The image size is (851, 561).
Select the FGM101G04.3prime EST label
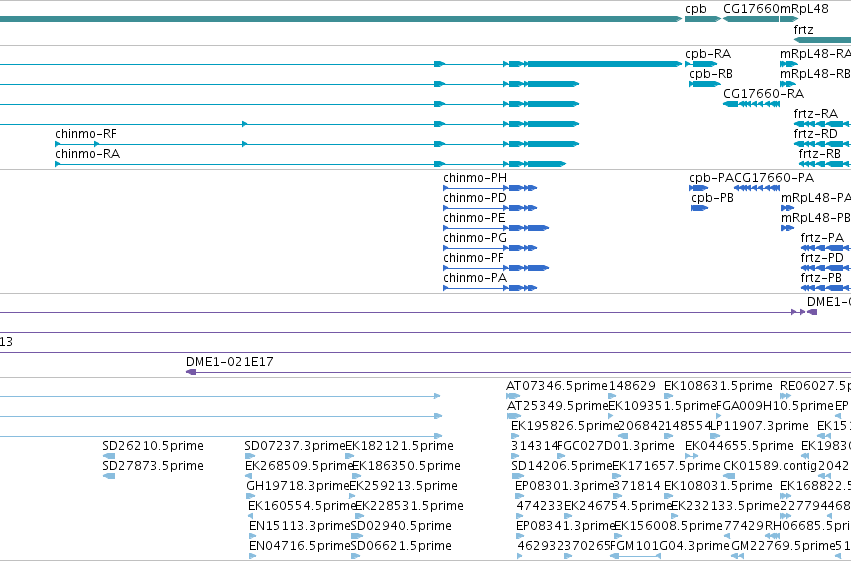(670, 546)
